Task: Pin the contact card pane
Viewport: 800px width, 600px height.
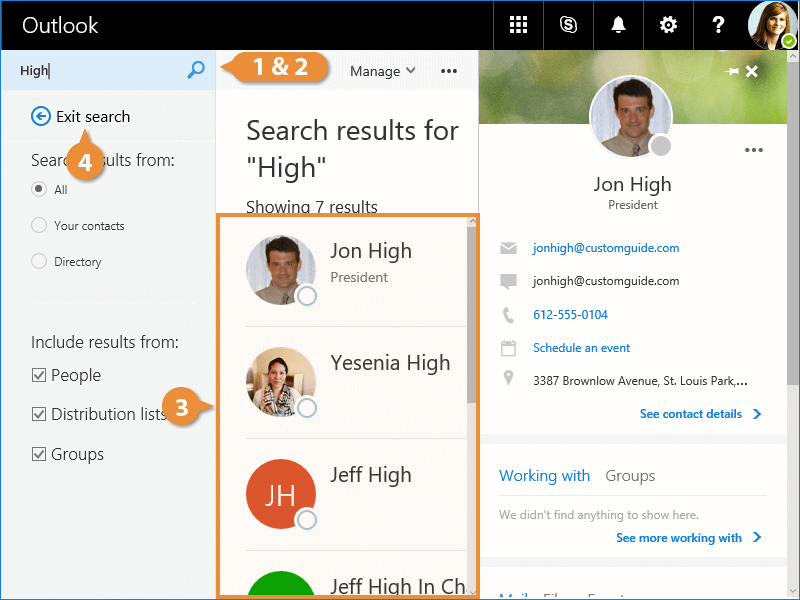Action: coord(732,72)
